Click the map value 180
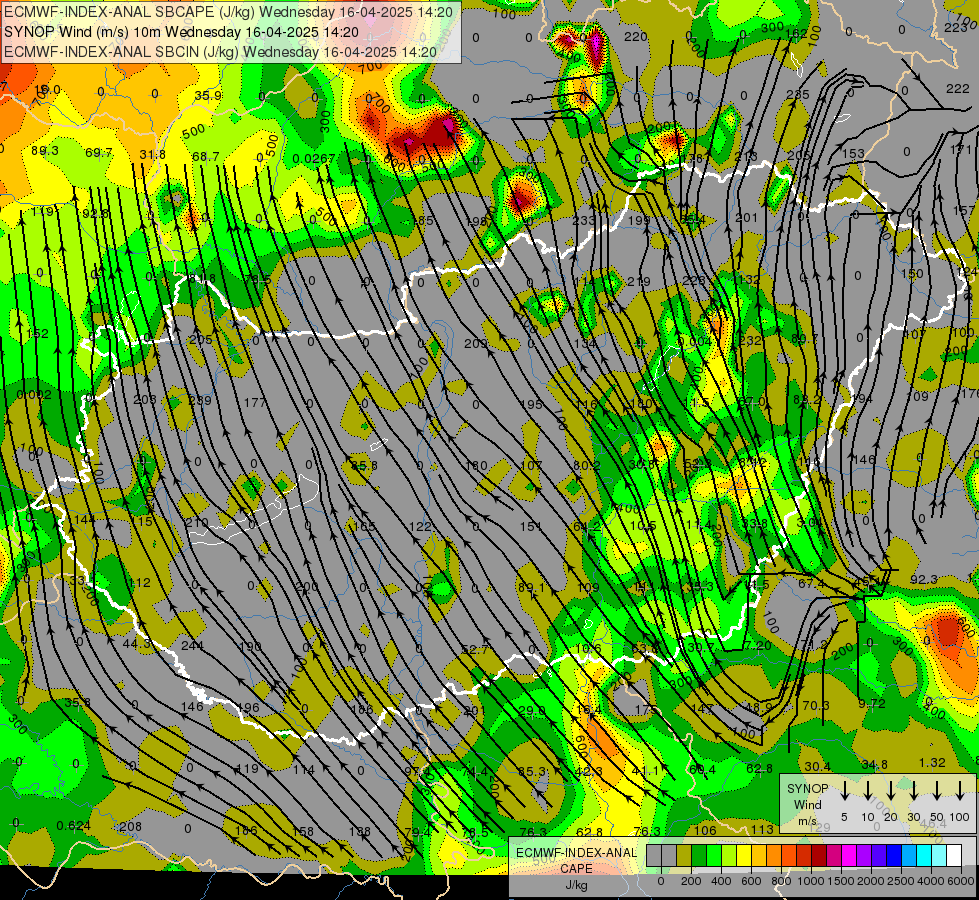 click(x=476, y=465)
